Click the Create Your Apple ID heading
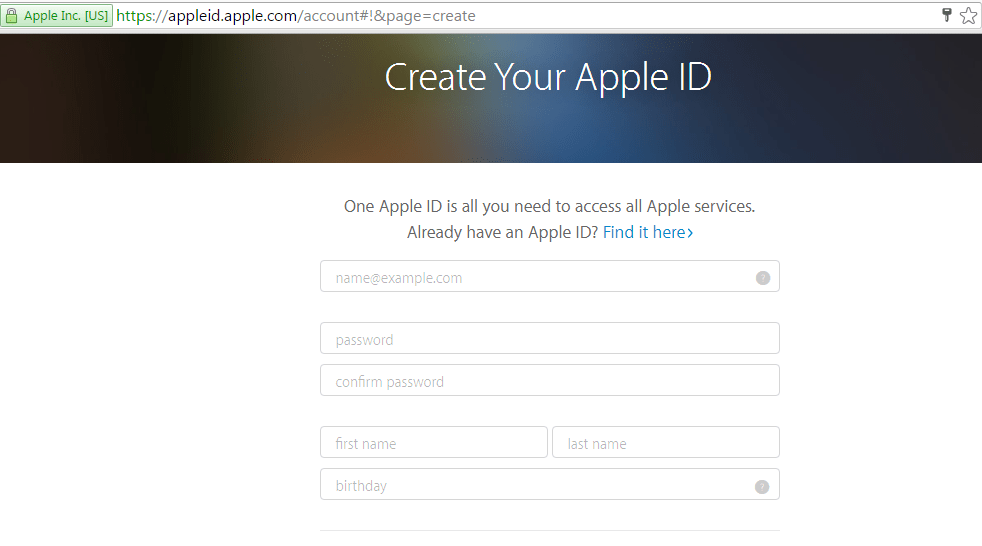Image resolution: width=982 pixels, height=546 pixels. (548, 78)
